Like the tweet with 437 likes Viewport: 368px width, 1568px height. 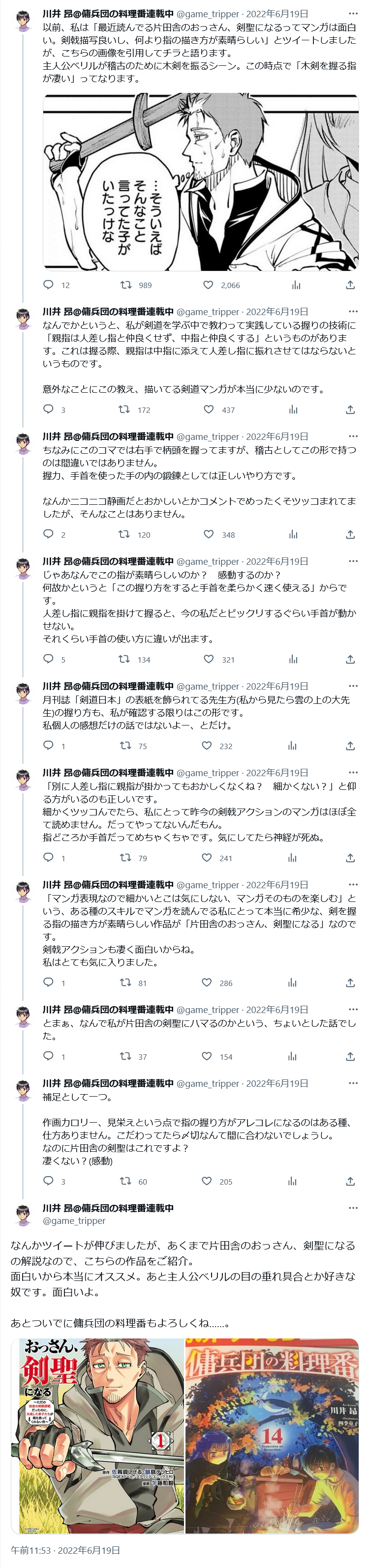(209, 409)
